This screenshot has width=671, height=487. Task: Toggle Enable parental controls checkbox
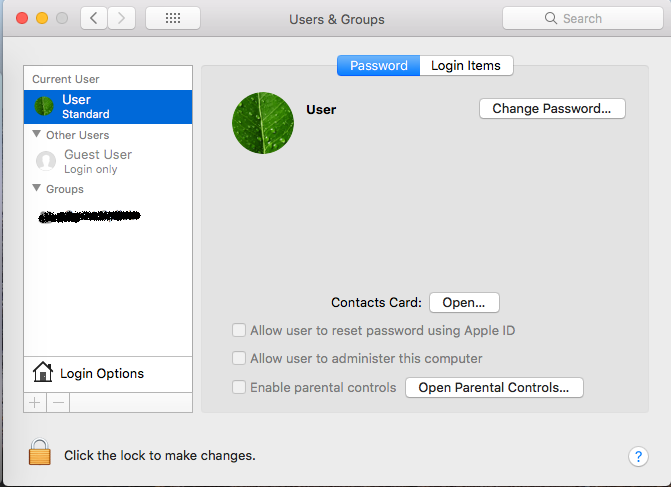239,387
